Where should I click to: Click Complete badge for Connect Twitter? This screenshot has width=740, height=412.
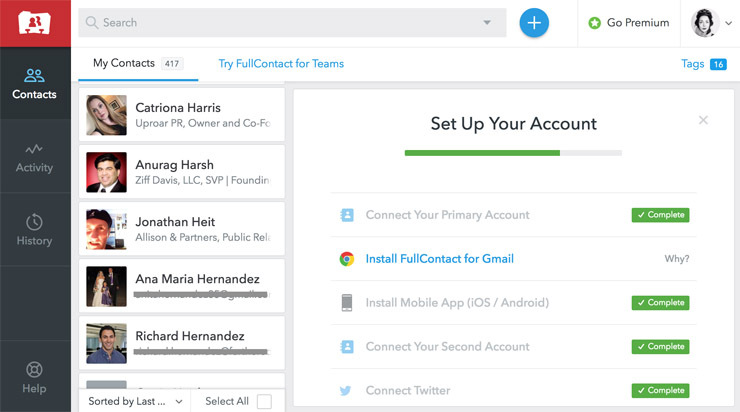pos(660,390)
